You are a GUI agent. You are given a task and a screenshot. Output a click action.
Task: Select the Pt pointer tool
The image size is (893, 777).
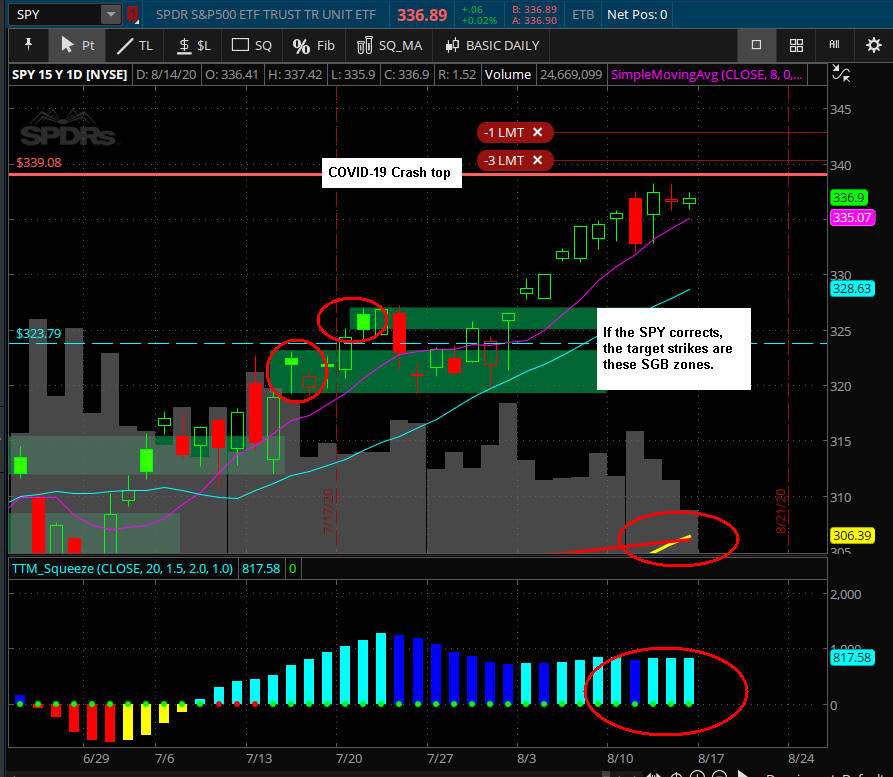[x=77, y=45]
